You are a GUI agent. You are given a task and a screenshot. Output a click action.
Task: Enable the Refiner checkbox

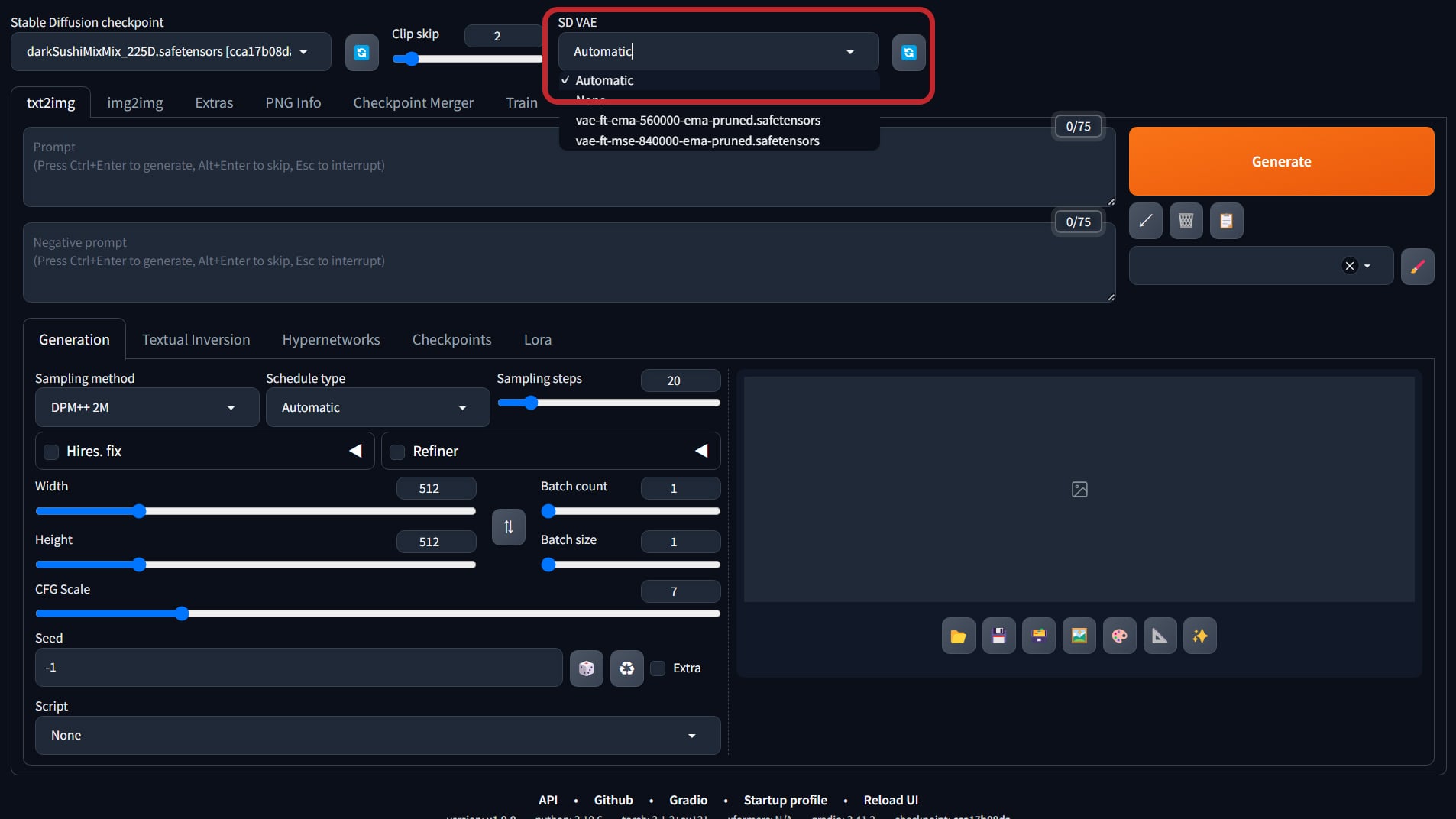coord(397,452)
